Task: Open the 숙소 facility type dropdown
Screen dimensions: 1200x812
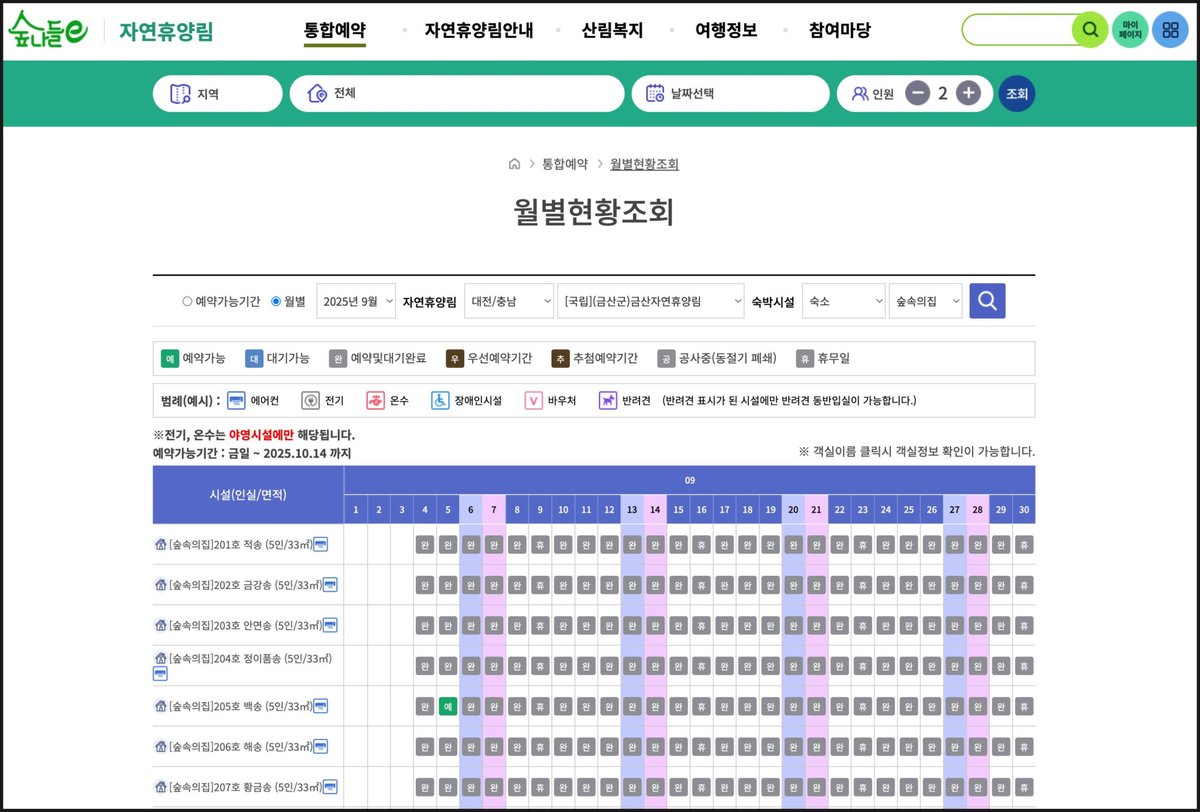Action: [x=844, y=301]
